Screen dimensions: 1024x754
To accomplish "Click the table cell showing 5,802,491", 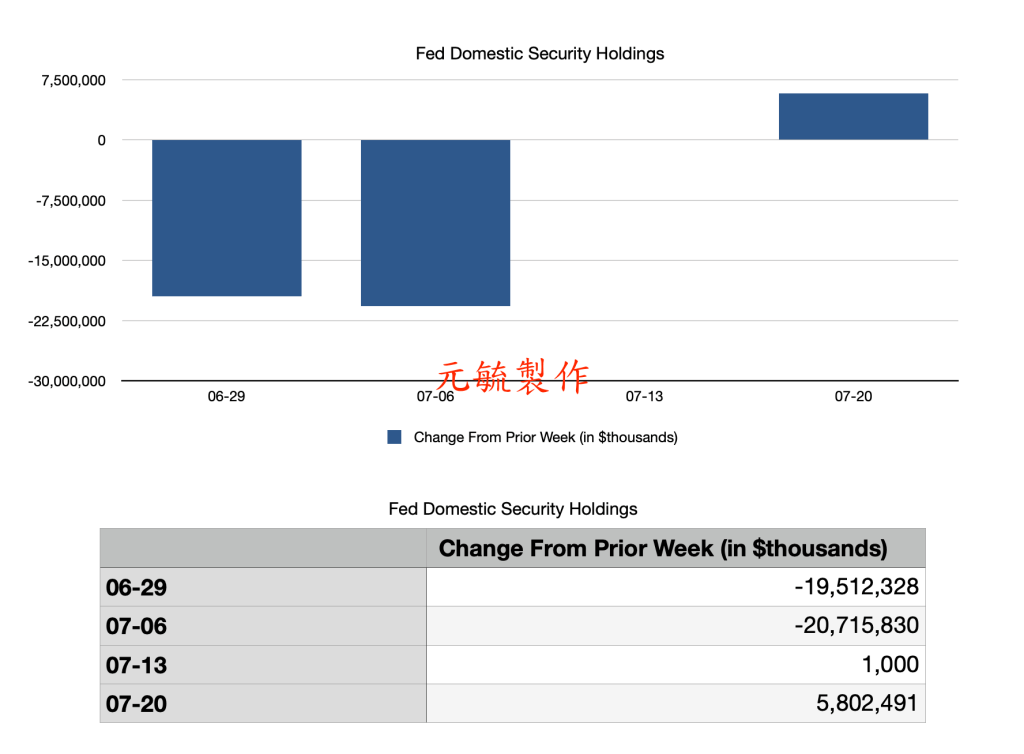I will [x=675, y=703].
